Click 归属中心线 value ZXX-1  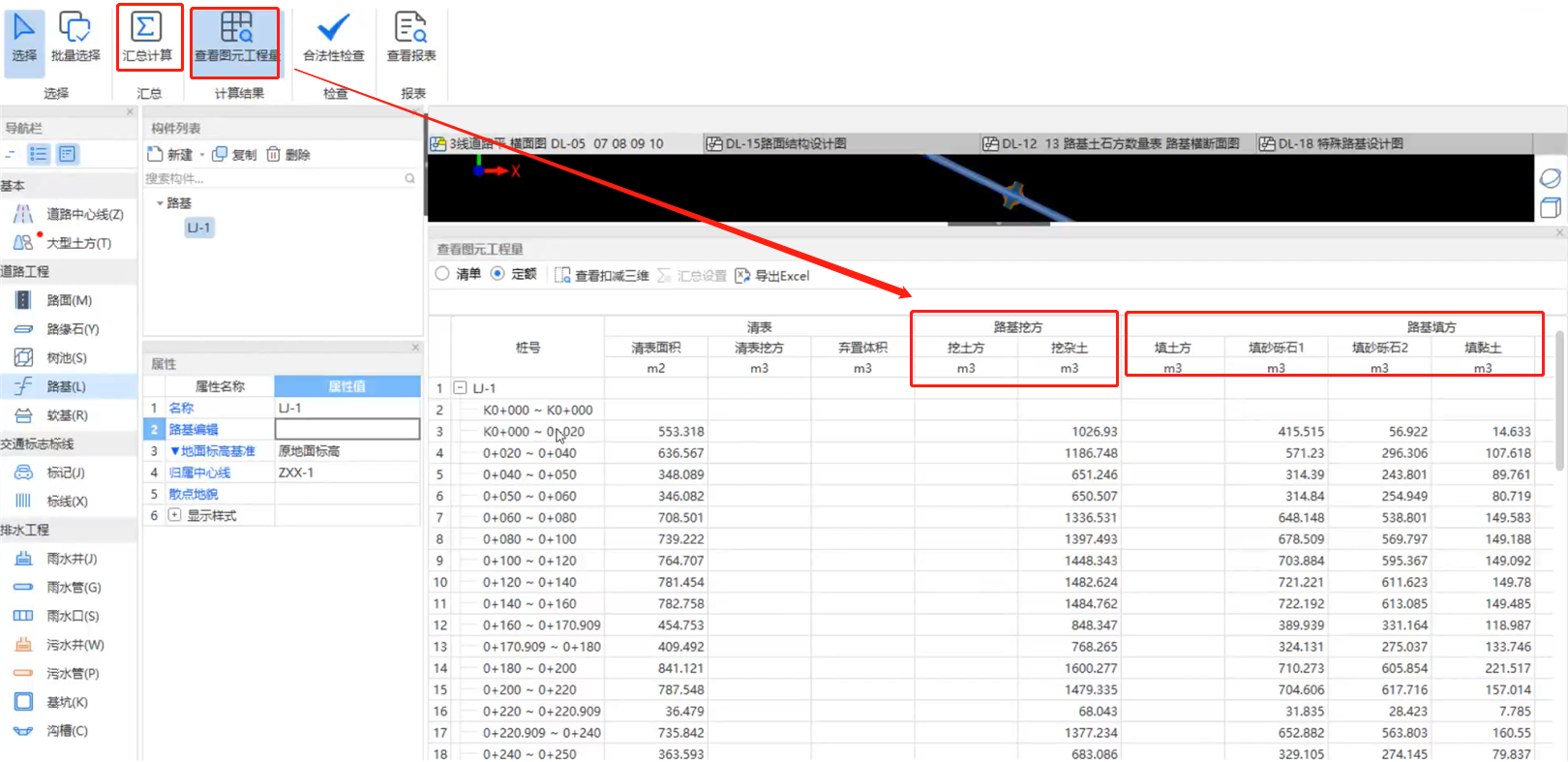347,472
